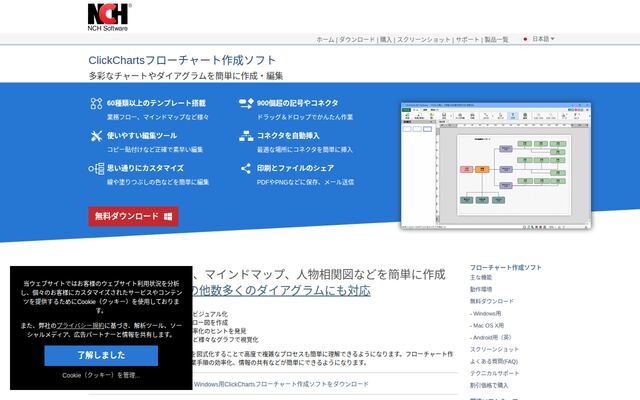Click the text 業務フロー、マインドマップなど様々
The width and height of the screenshot is (640, 400).
(x=158, y=117)
